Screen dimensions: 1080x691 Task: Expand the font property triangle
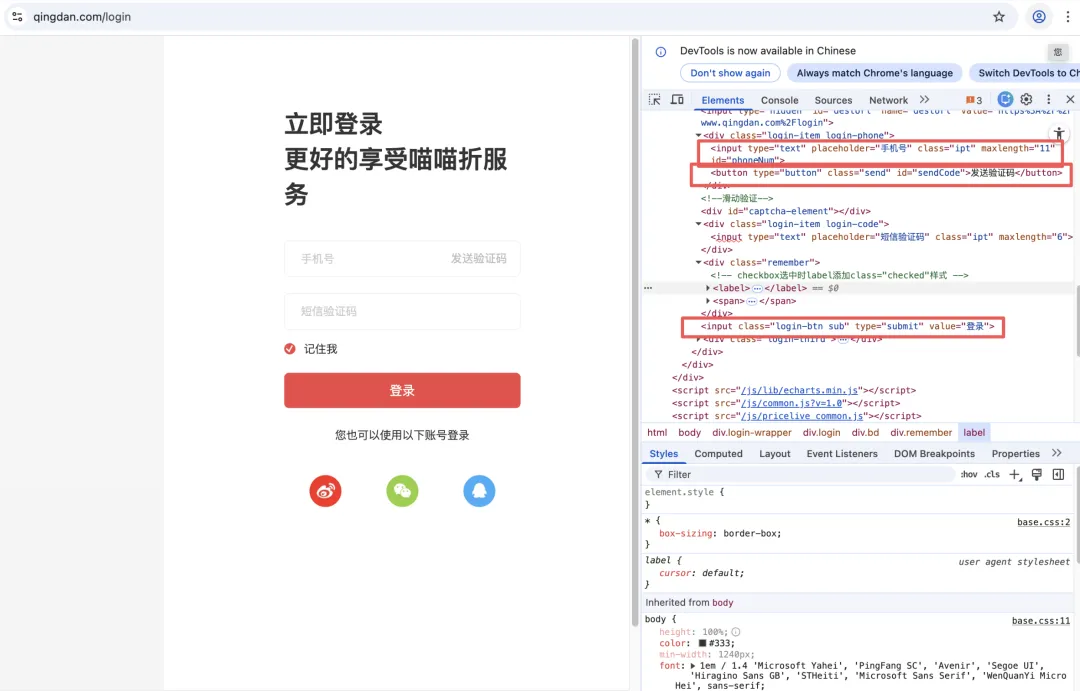[693, 666]
